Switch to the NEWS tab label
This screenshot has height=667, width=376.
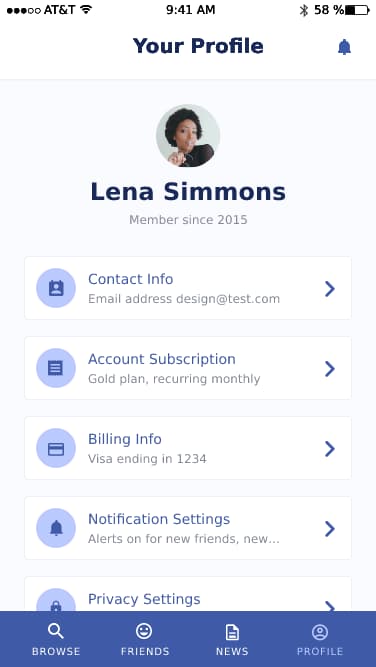pos(232,651)
